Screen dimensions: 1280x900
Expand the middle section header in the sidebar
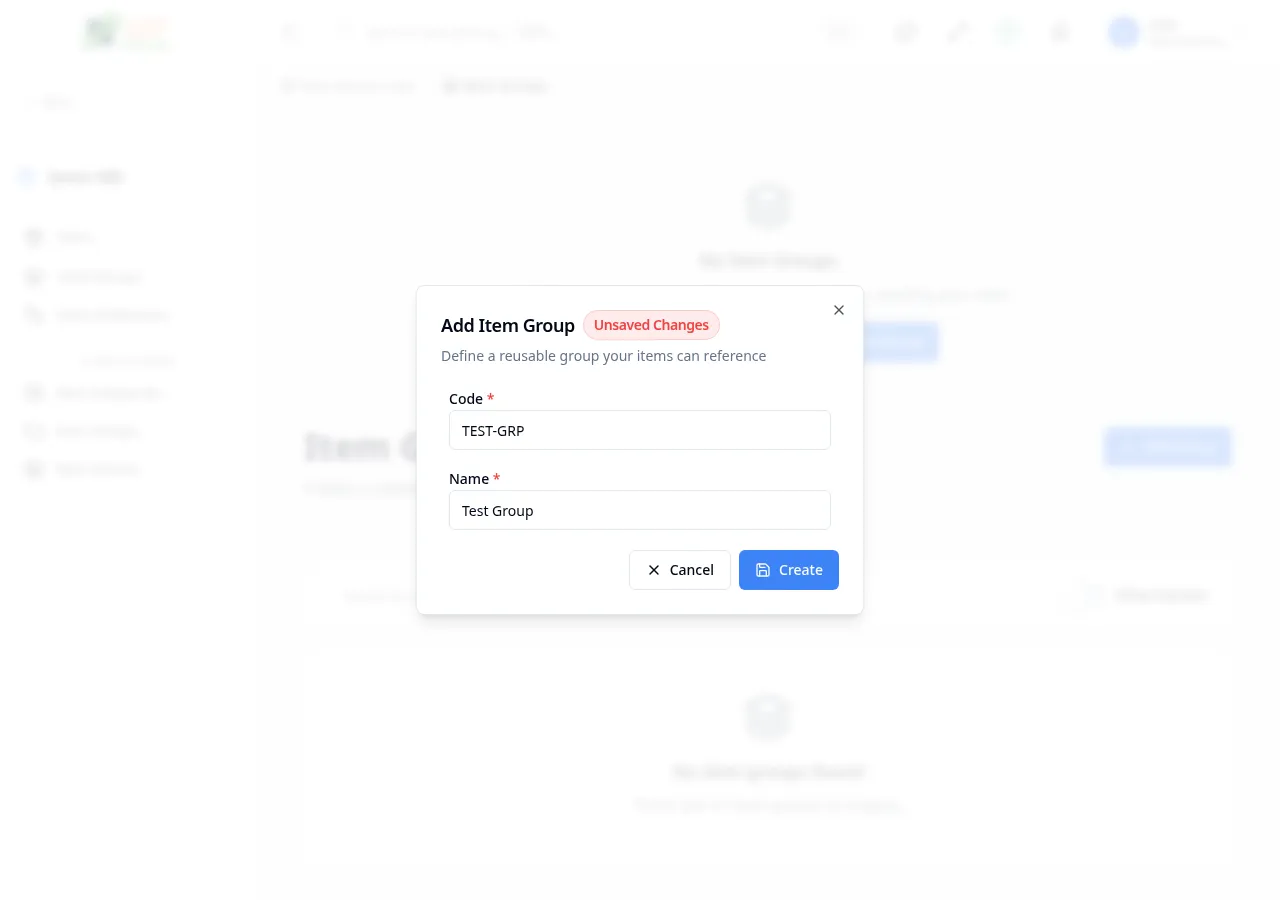pos(128,361)
